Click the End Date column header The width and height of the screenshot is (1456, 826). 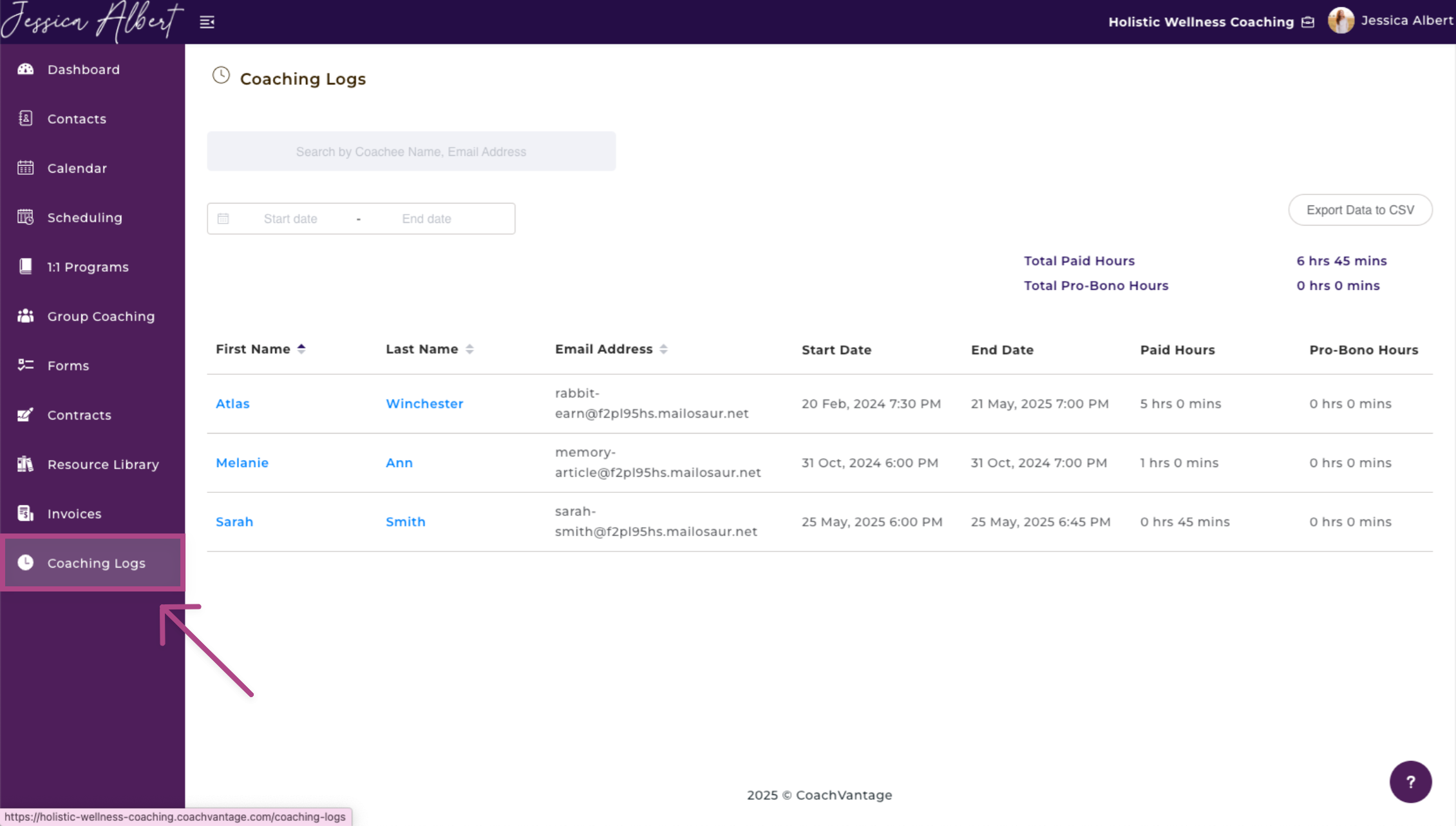[x=1002, y=350]
